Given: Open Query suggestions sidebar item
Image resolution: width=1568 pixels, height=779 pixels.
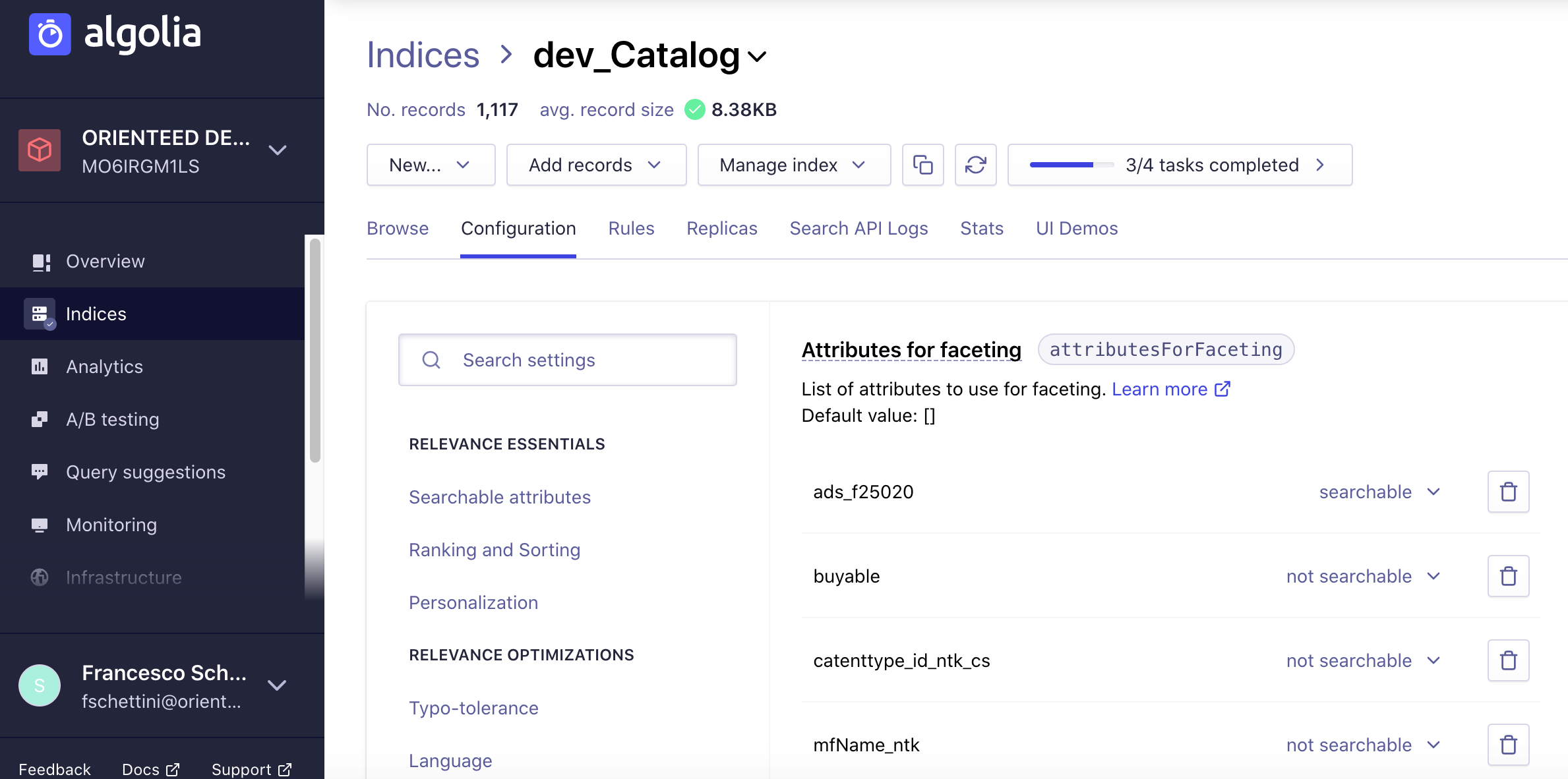Looking at the screenshot, I should tap(145, 472).
